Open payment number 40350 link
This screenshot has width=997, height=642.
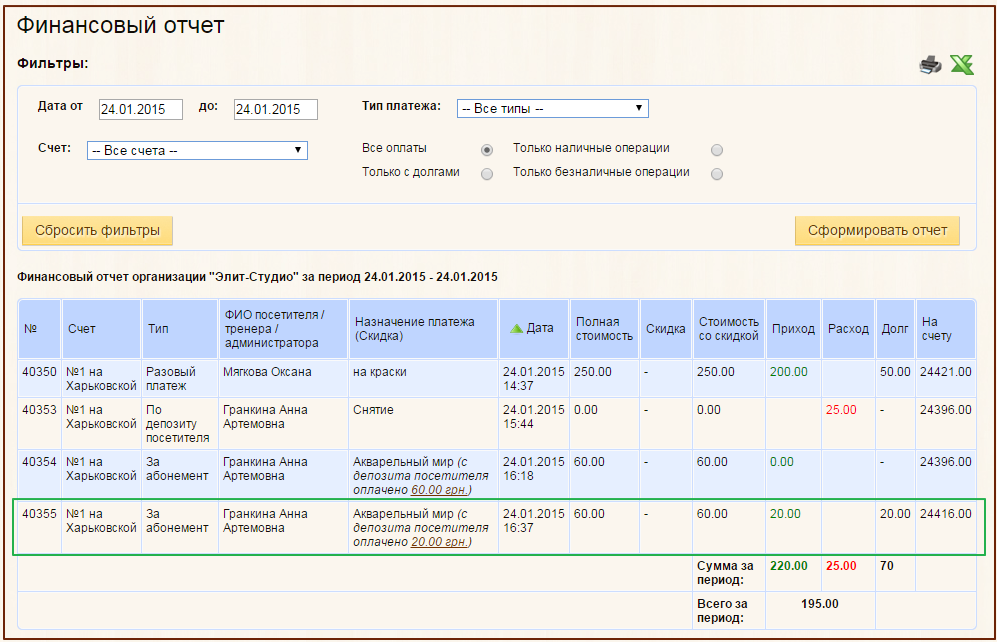(39, 372)
